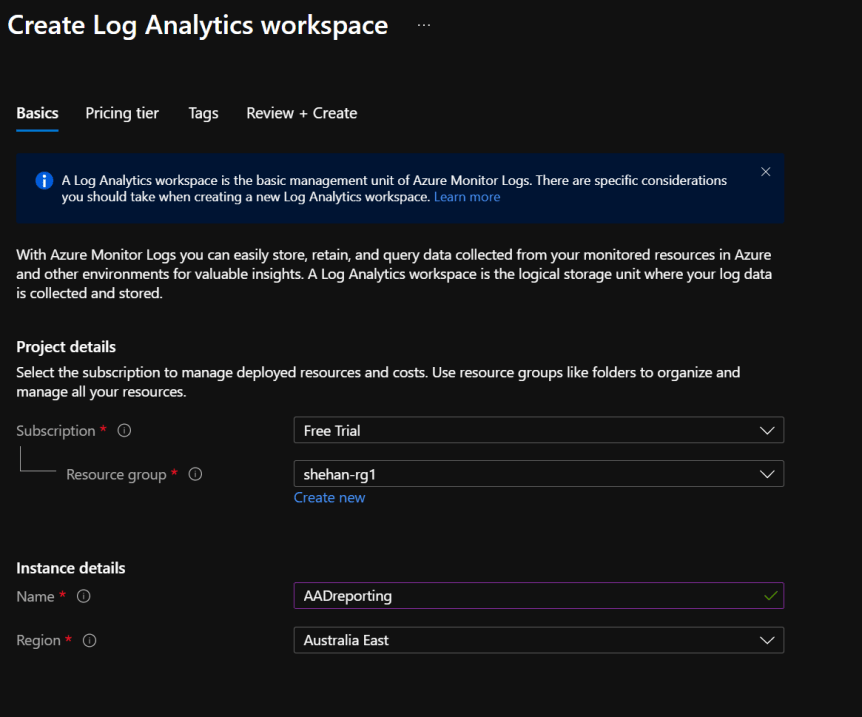Dismiss the Log Analytics info banner
This screenshot has height=717, width=862.
[765, 172]
